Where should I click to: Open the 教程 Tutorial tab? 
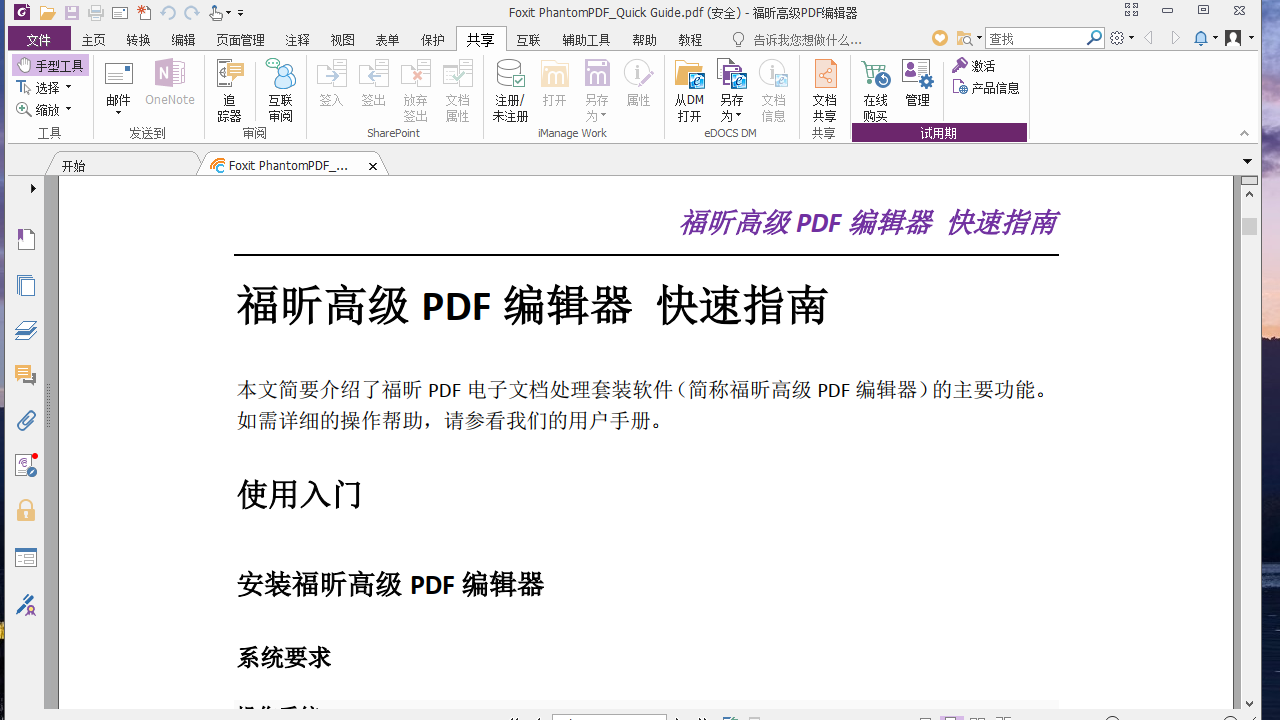click(690, 40)
